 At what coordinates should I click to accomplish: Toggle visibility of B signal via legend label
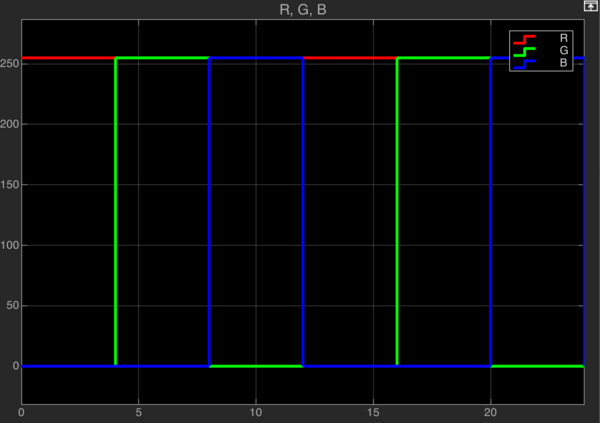pos(565,62)
